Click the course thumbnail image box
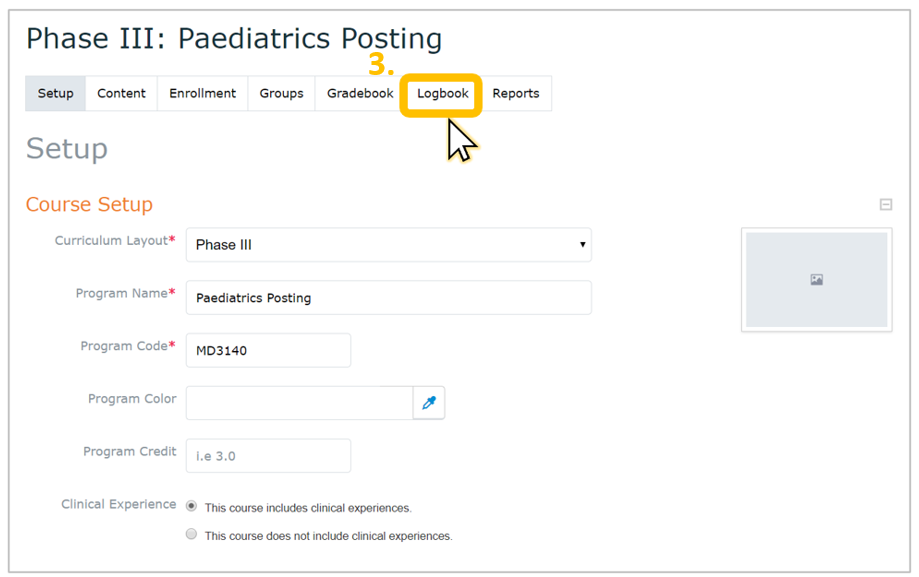Viewport: 919px width, 577px height. point(816,280)
